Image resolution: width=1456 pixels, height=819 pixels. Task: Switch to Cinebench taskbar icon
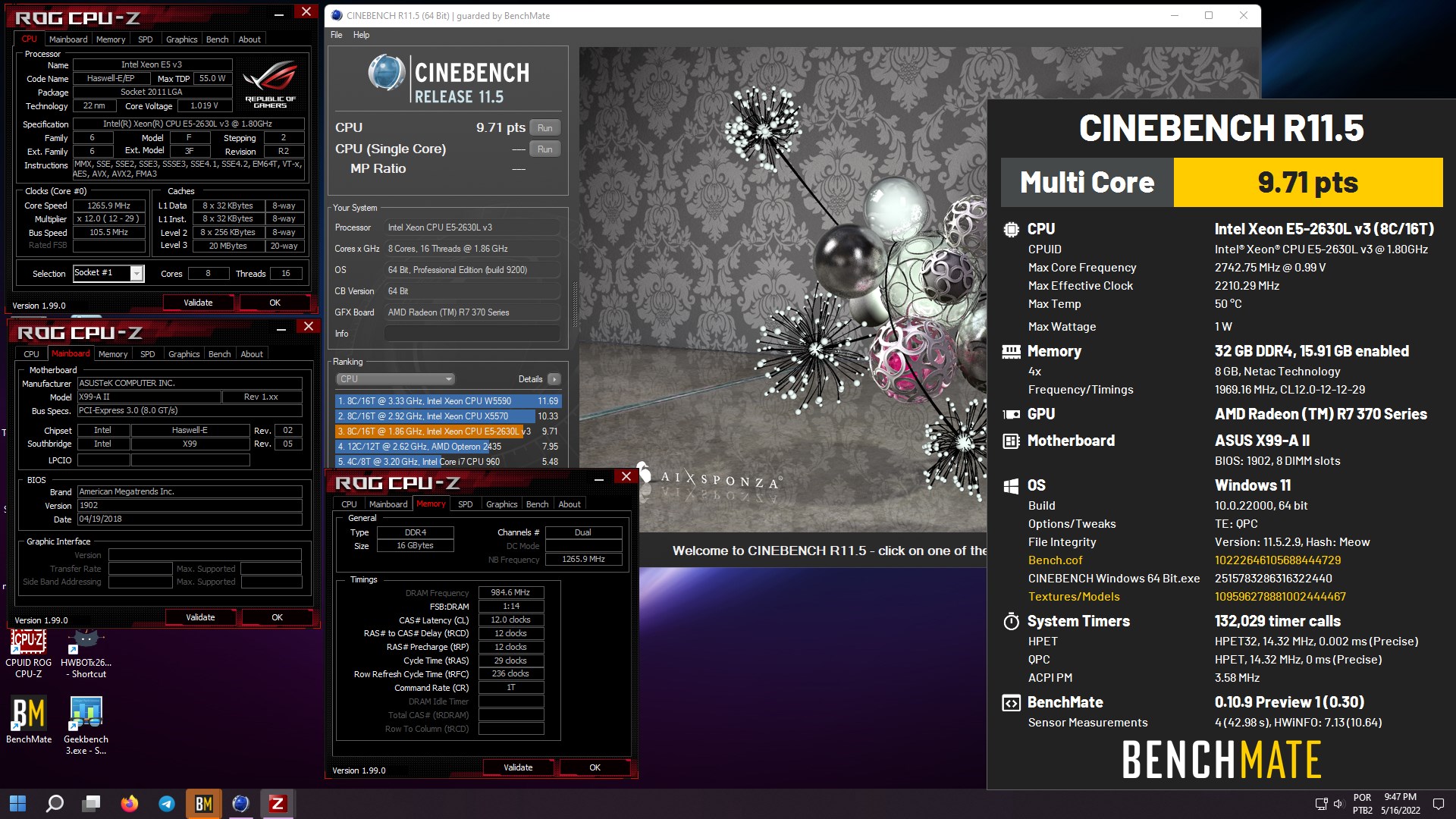[240, 803]
